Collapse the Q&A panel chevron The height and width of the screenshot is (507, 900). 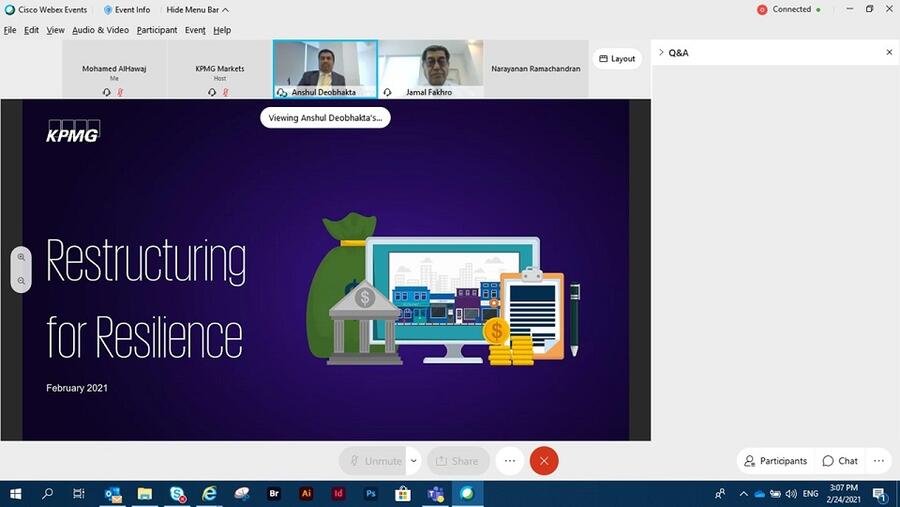[x=661, y=52]
